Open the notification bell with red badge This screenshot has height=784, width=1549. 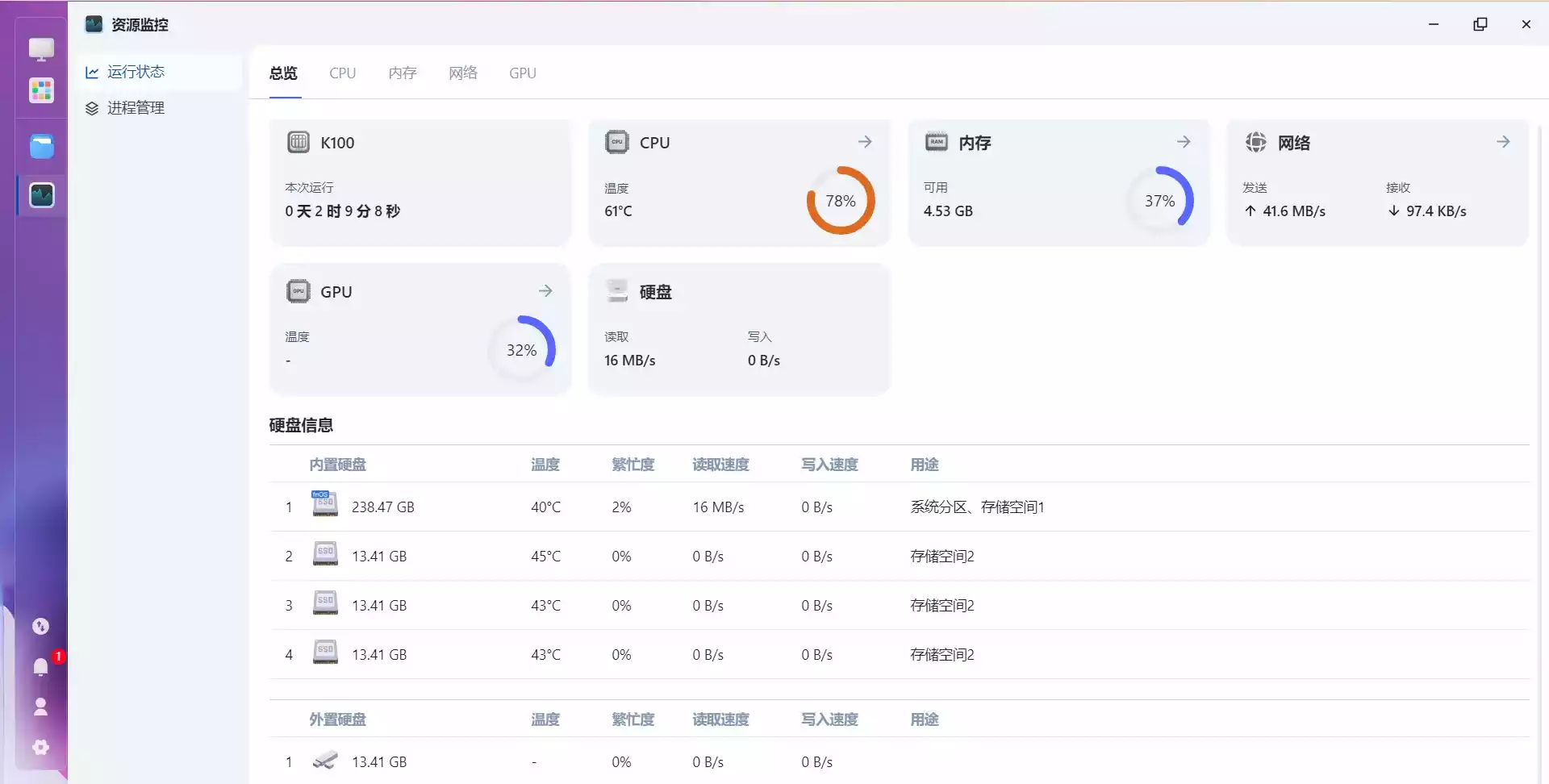(x=42, y=665)
